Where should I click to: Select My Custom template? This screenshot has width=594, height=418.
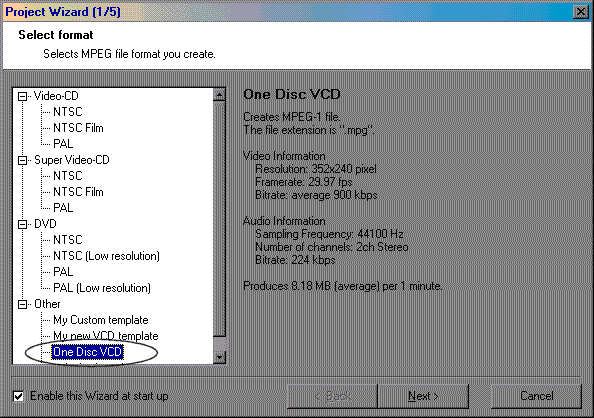pyautogui.click(x=100, y=320)
